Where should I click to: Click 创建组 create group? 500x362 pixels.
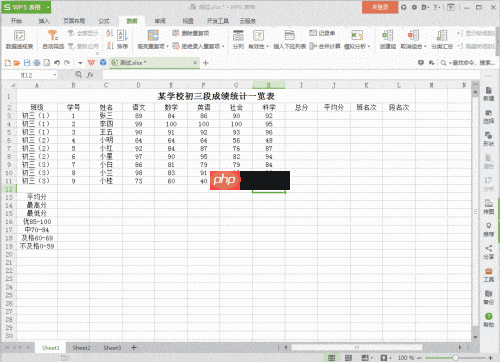388,39
